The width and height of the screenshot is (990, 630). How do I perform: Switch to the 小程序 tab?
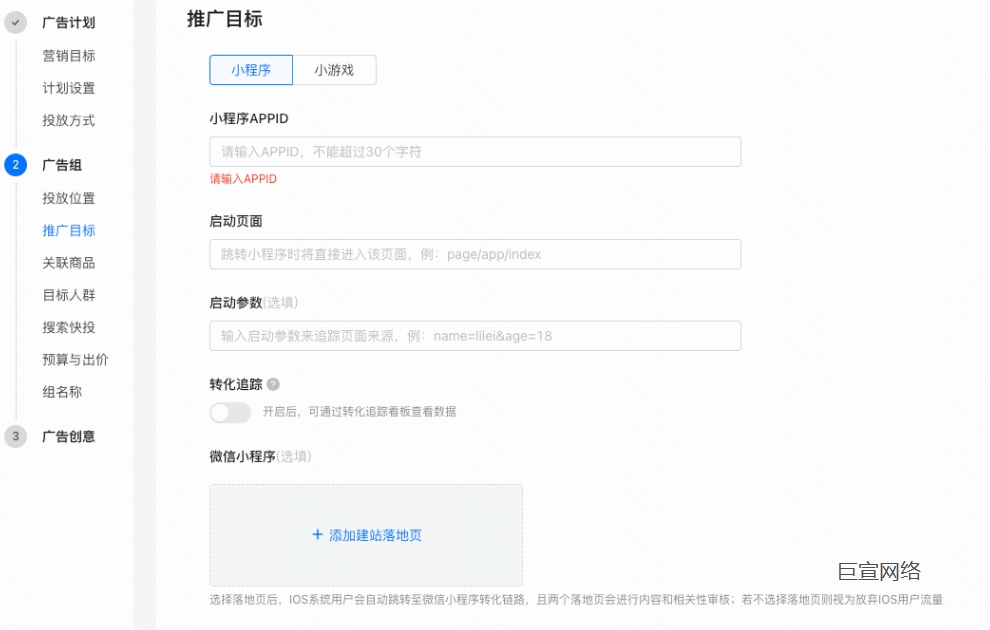[251, 70]
